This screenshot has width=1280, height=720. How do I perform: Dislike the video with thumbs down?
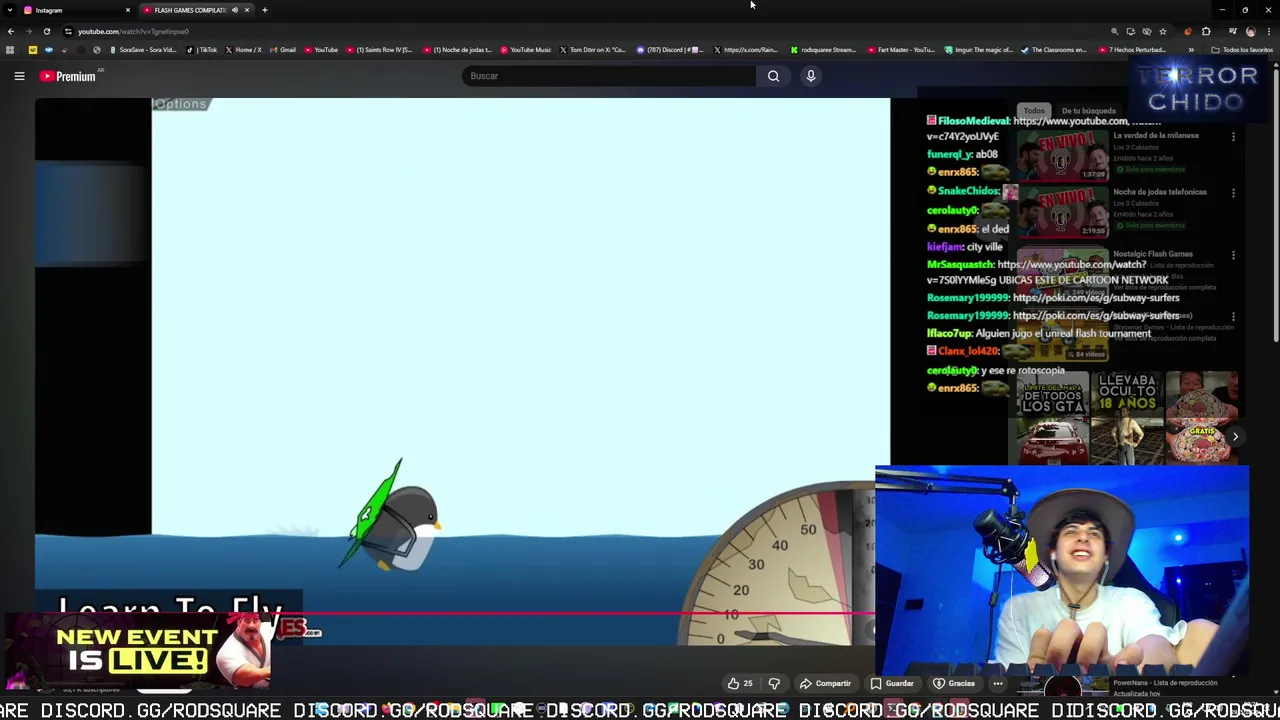[x=774, y=683]
